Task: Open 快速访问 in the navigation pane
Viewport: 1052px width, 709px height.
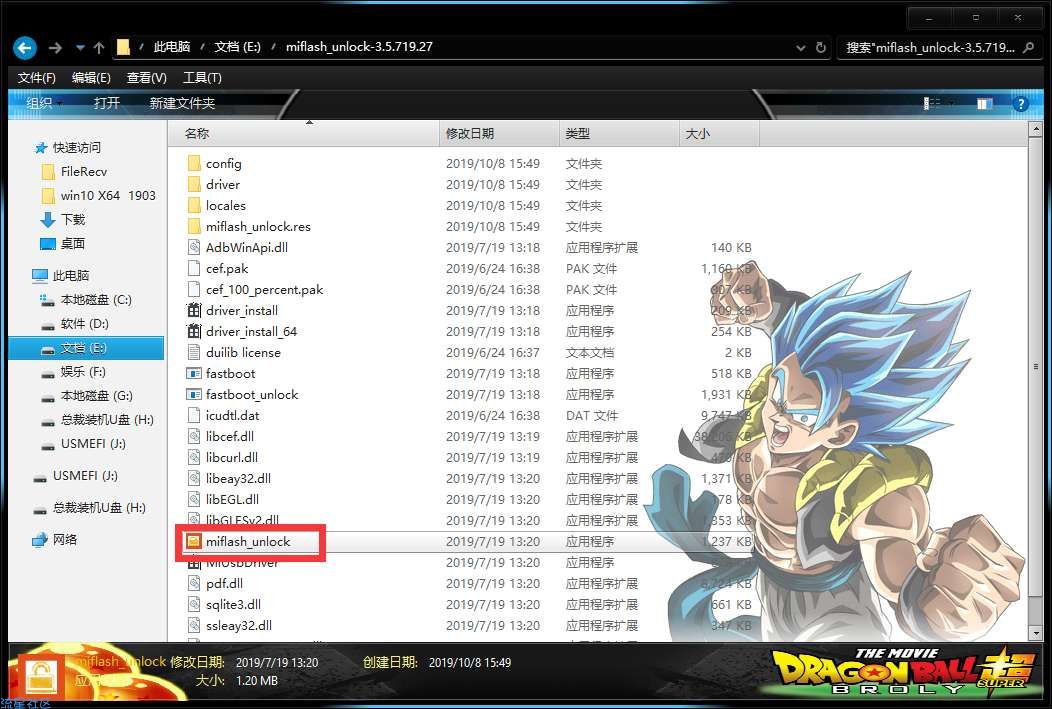Action: pyautogui.click(x=76, y=148)
